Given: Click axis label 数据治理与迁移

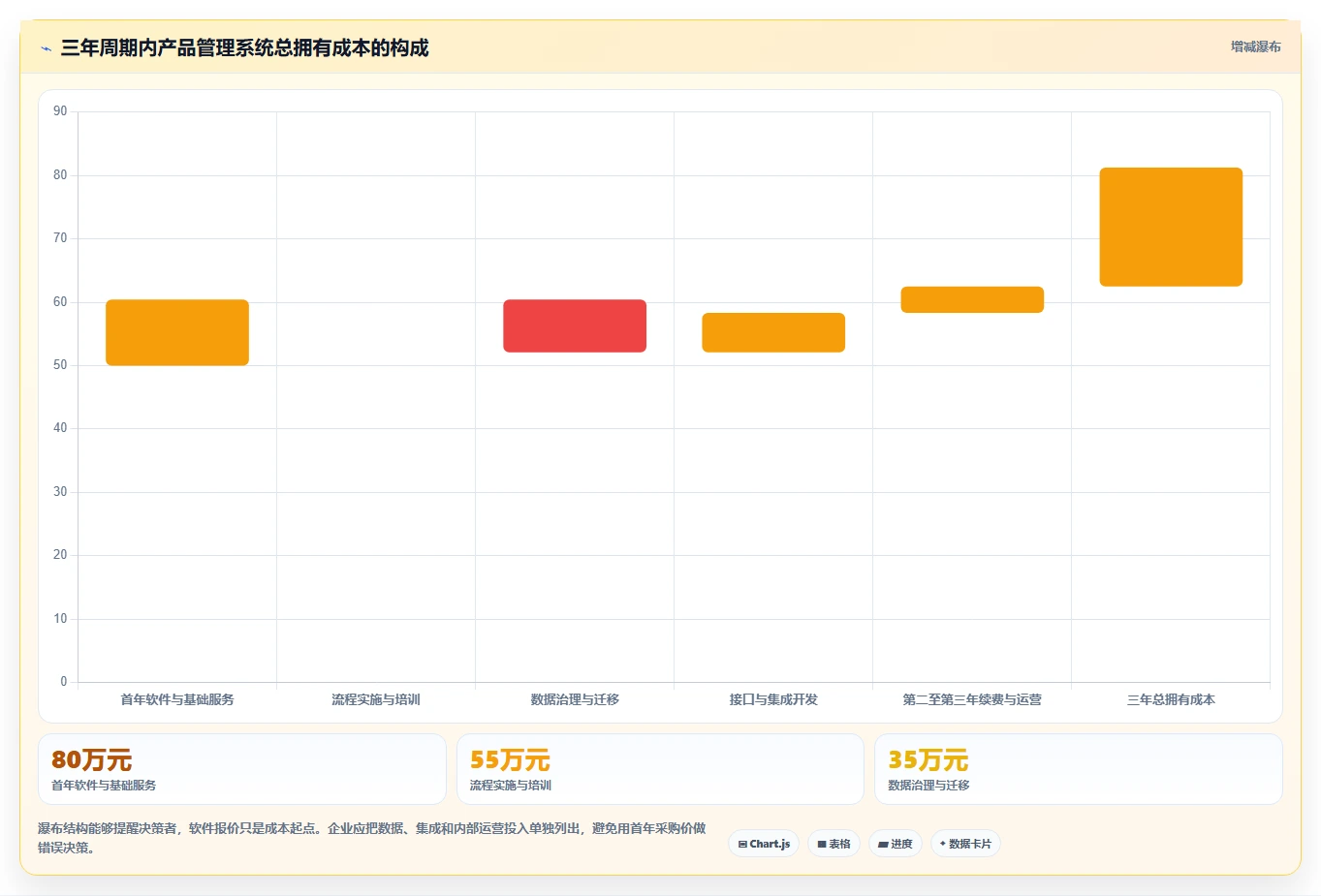Looking at the screenshot, I should pos(575,699).
